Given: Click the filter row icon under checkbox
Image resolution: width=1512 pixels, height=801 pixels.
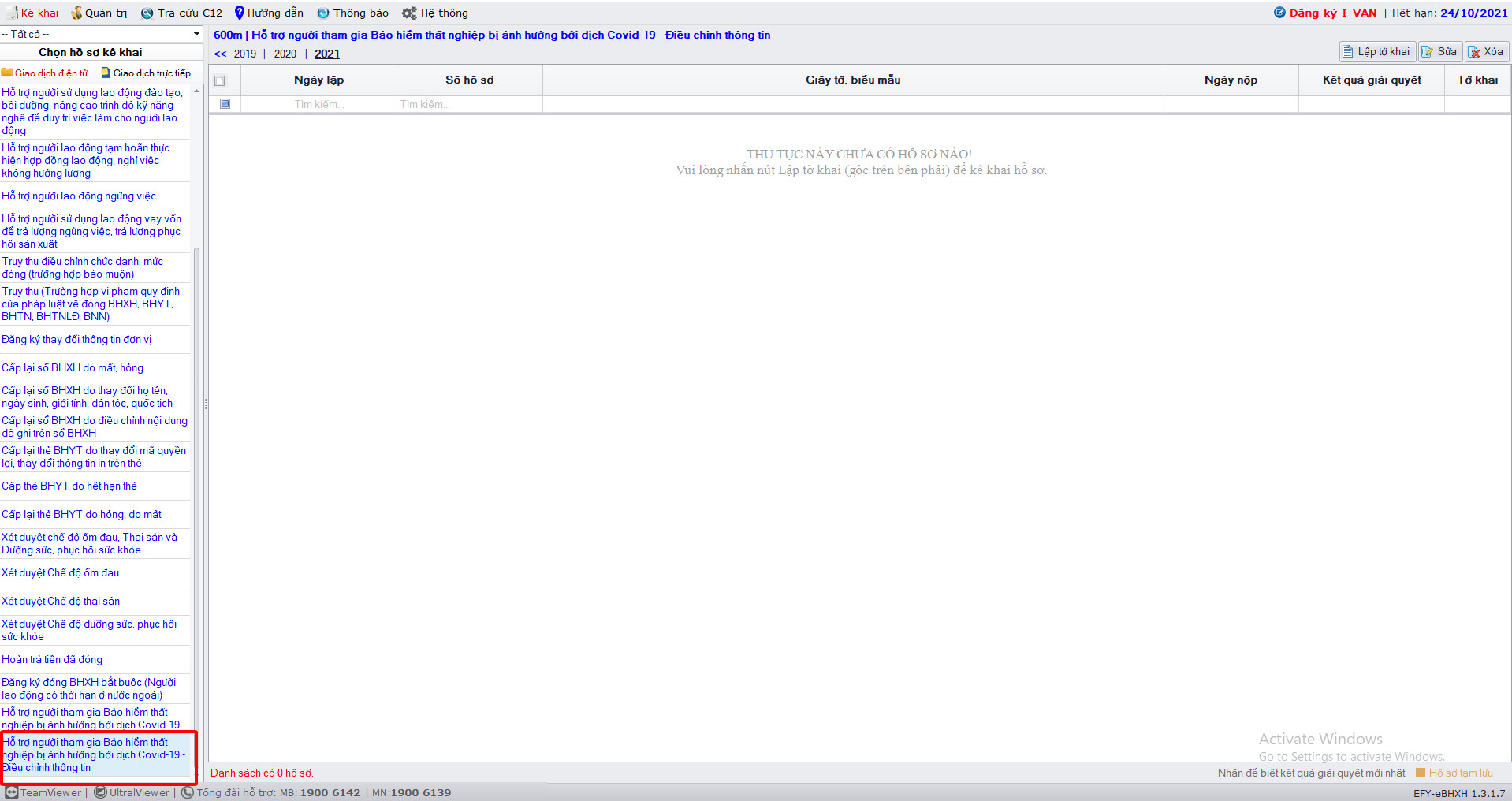Looking at the screenshot, I should (225, 104).
